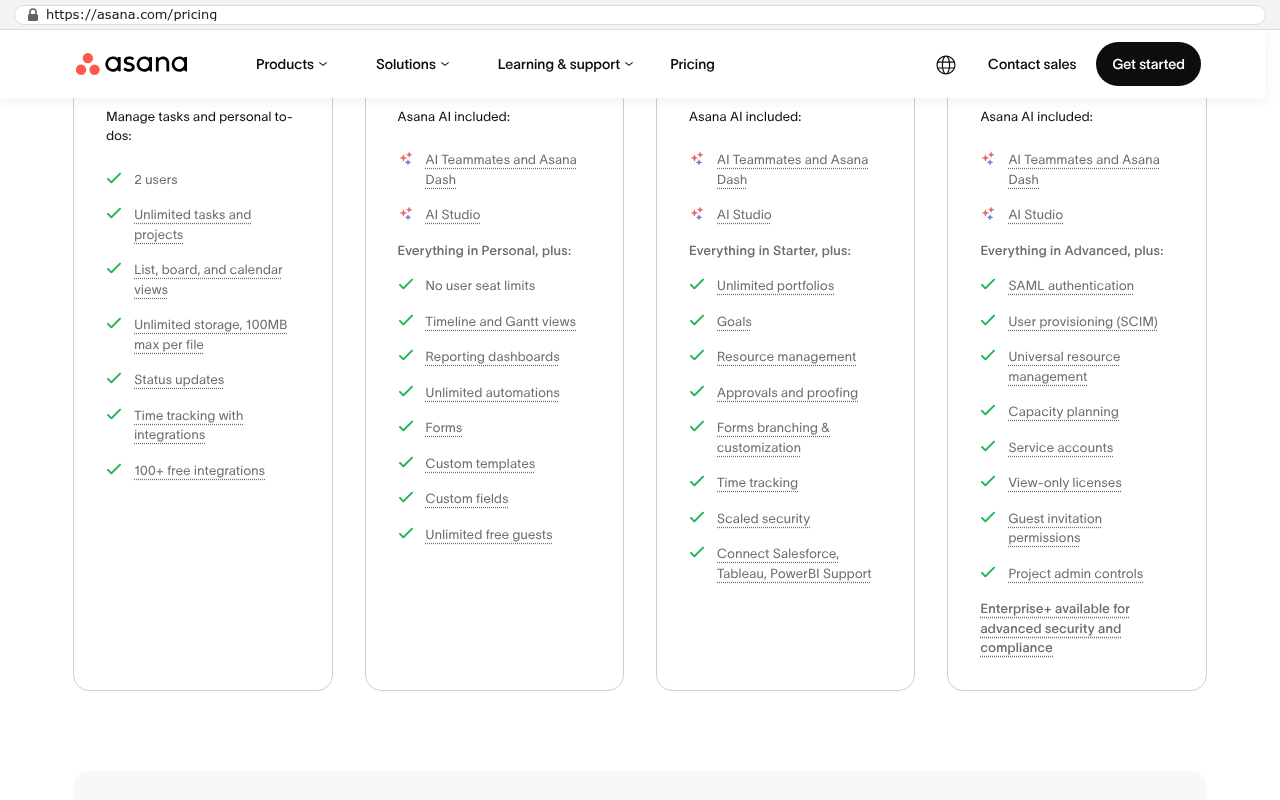Click Universal resource management
Screen dimensions: 1280x800
click(x=1064, y=367)
